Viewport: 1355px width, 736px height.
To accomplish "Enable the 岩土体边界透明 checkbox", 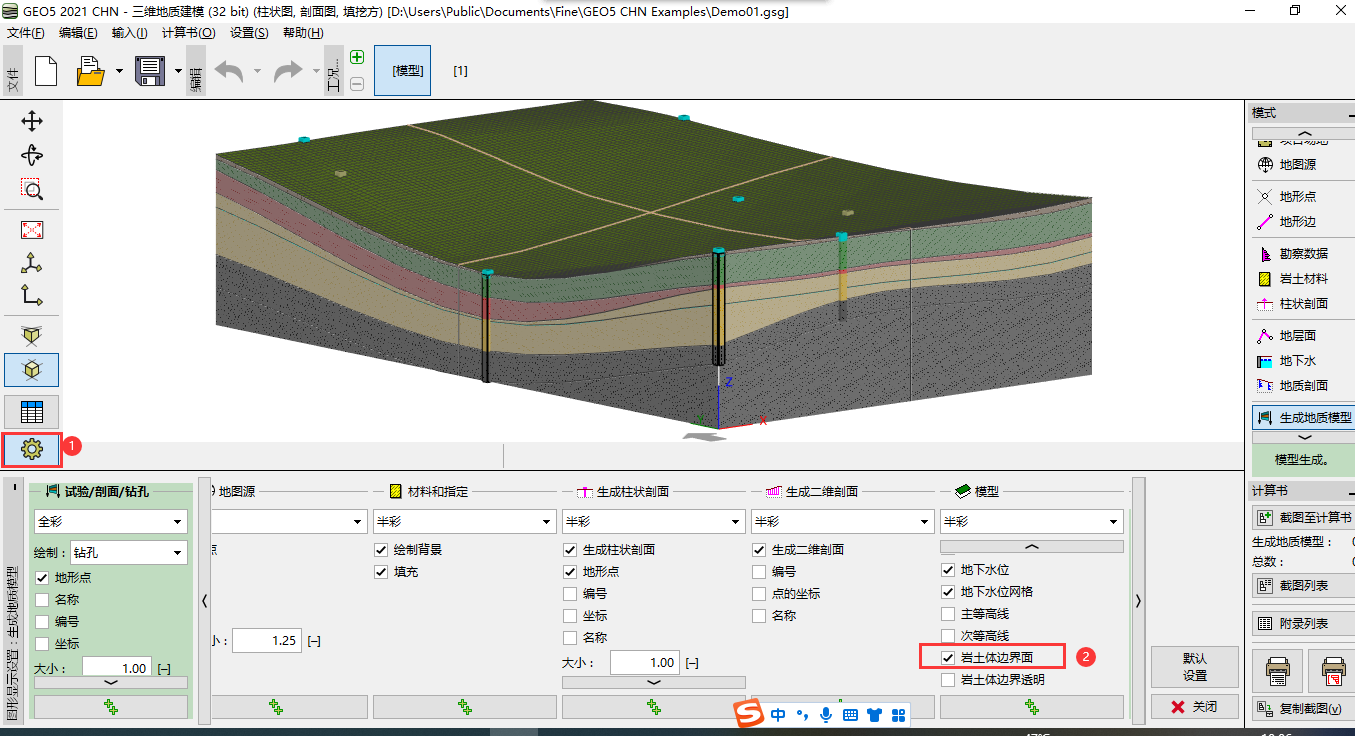I will click(948, 680).
